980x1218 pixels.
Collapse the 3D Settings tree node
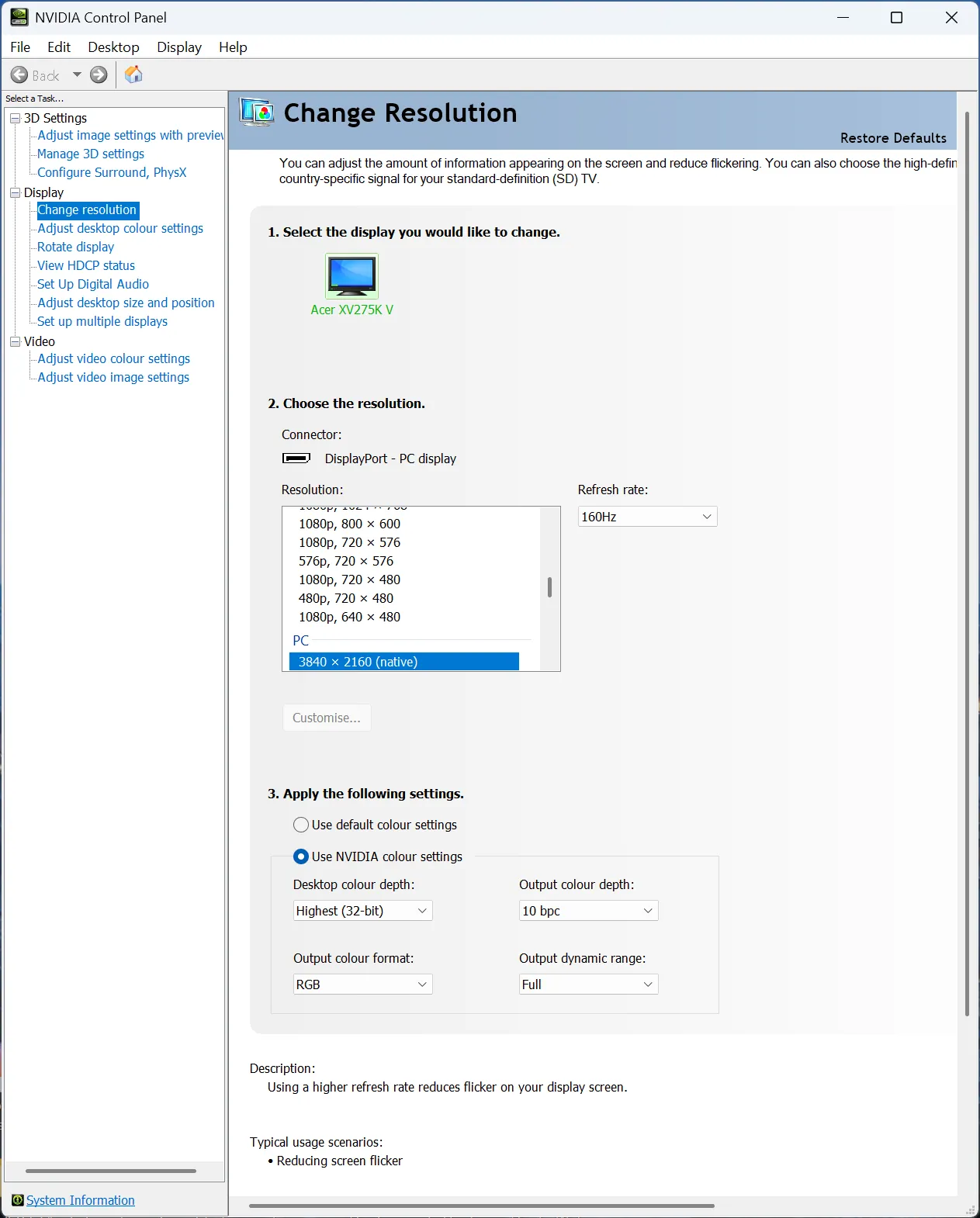[x=15, y=118]
